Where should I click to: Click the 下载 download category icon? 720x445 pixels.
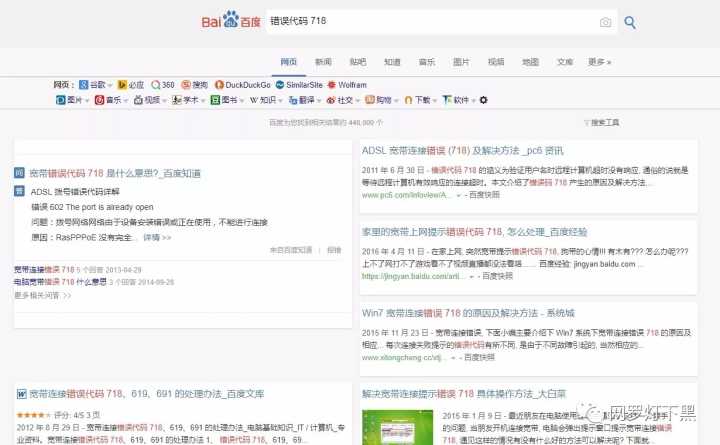[408, 100]
